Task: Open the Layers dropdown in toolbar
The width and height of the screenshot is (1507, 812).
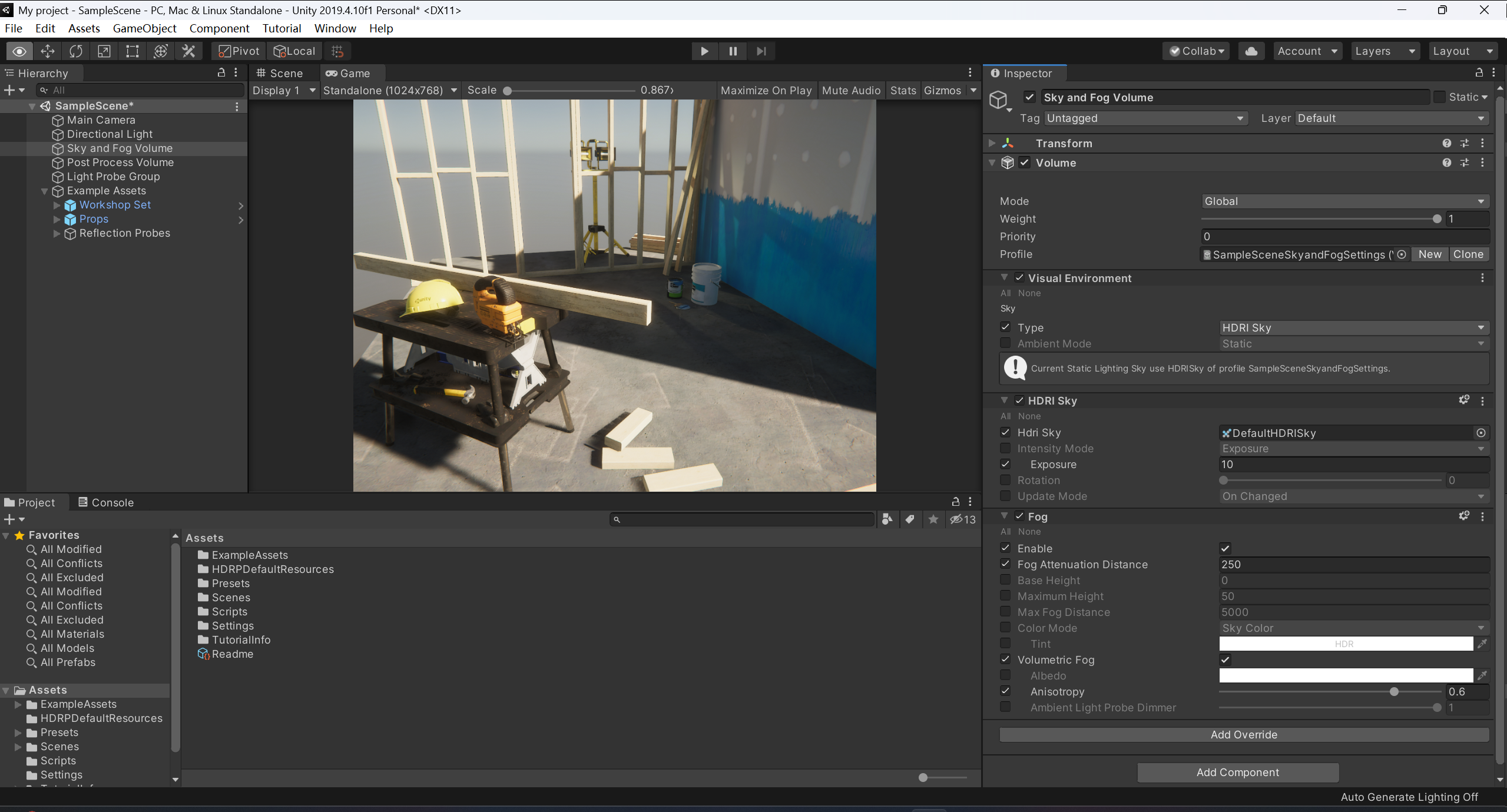Action: tap(1384, 51)
